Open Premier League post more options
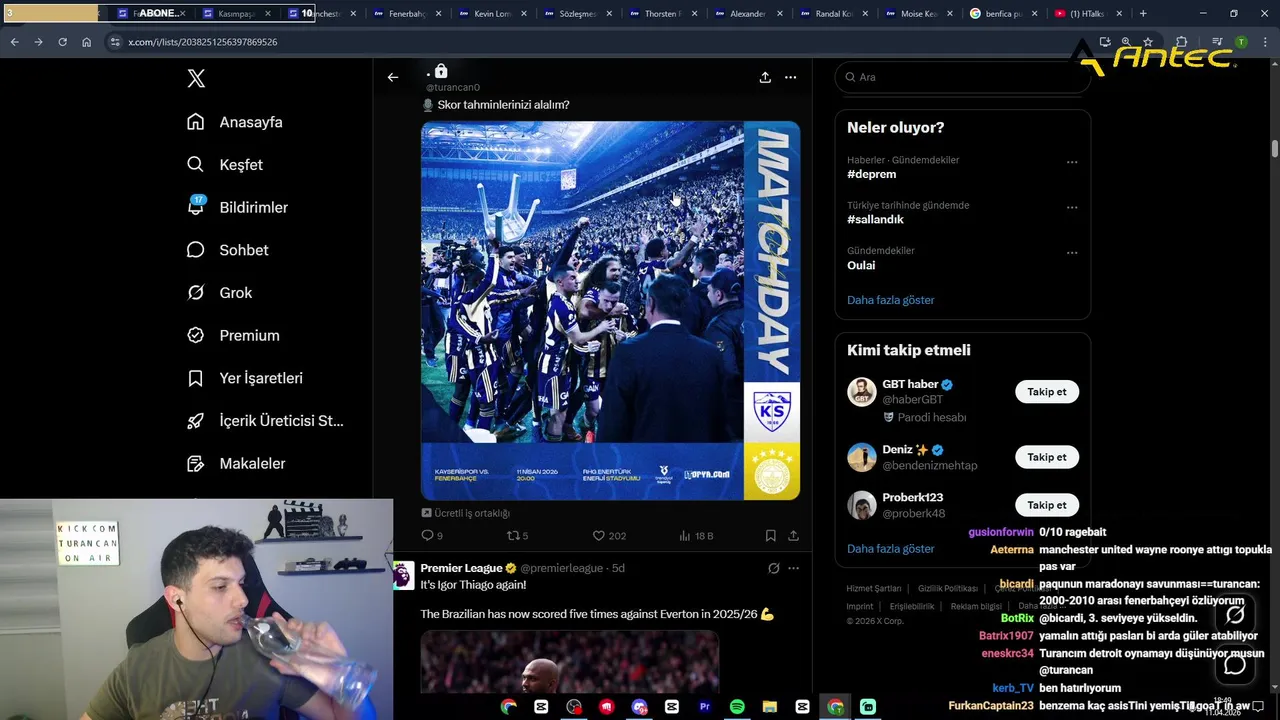The height and width of the screenshot is (720, 1280). 793,568
